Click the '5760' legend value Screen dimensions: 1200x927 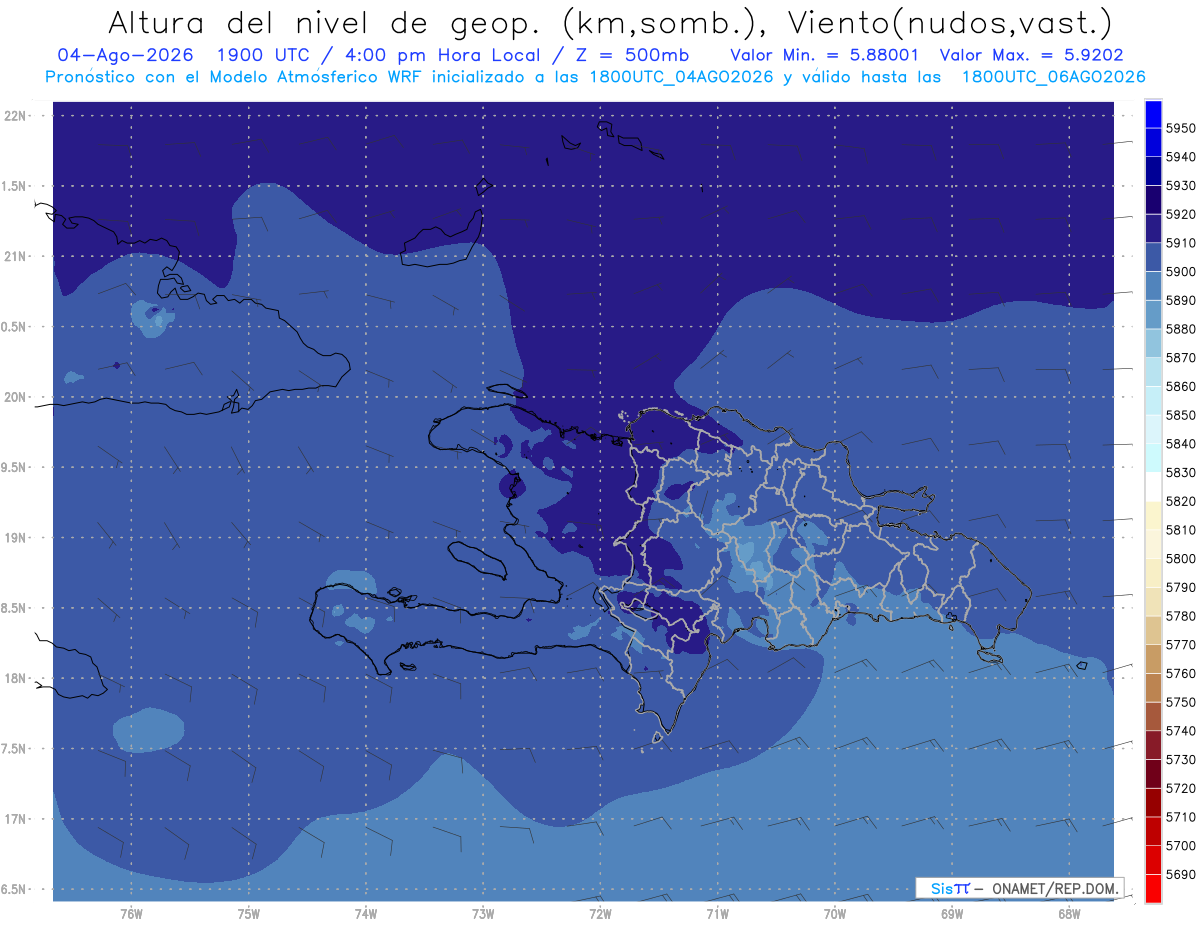pyautogui.click(x=1181, y=674)
